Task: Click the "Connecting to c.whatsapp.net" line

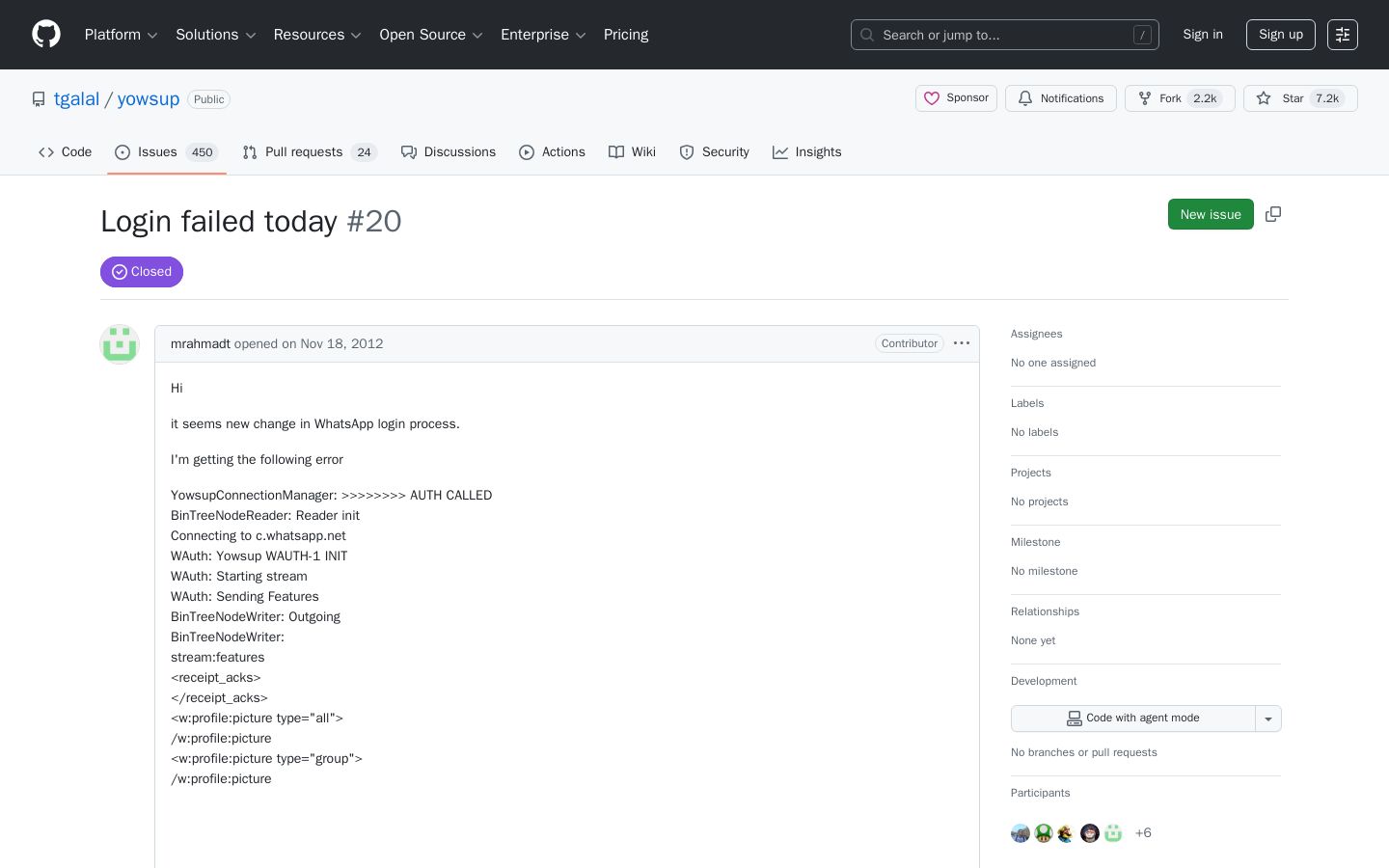Action: 259,535
